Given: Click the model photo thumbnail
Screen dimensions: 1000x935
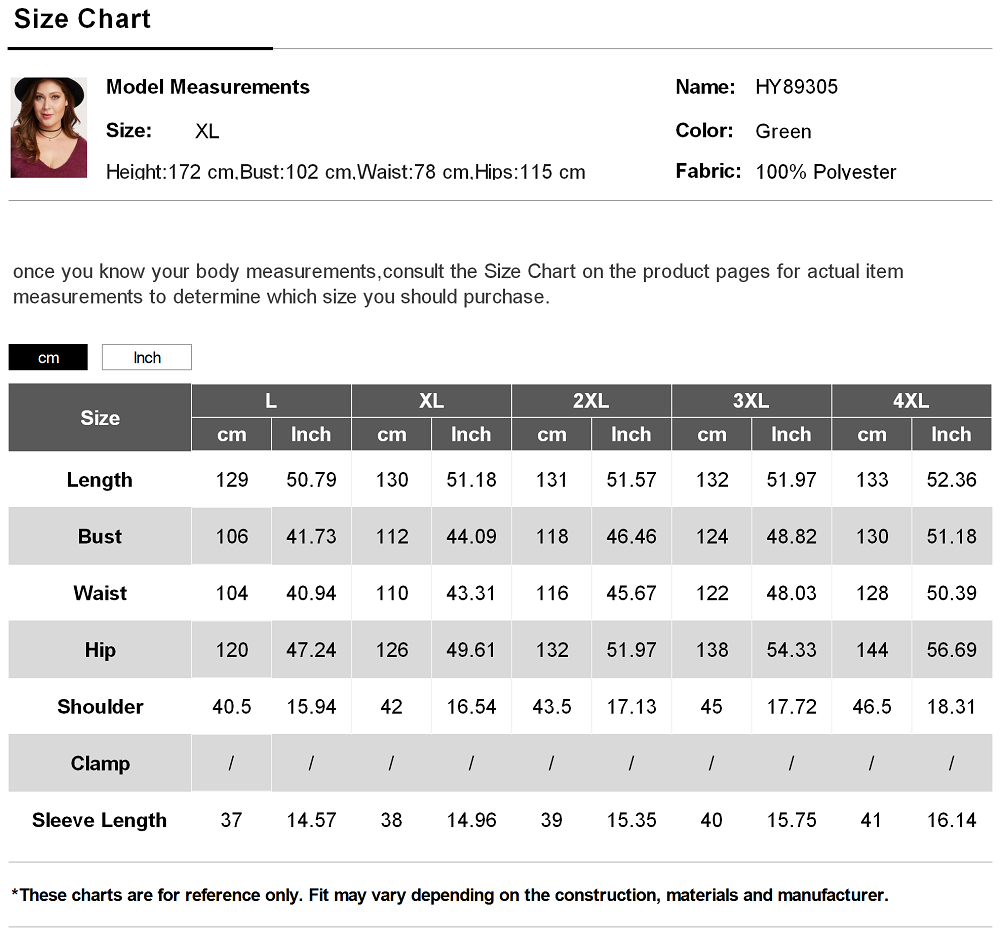Looking at the screenshot, I should coord(48,128).
